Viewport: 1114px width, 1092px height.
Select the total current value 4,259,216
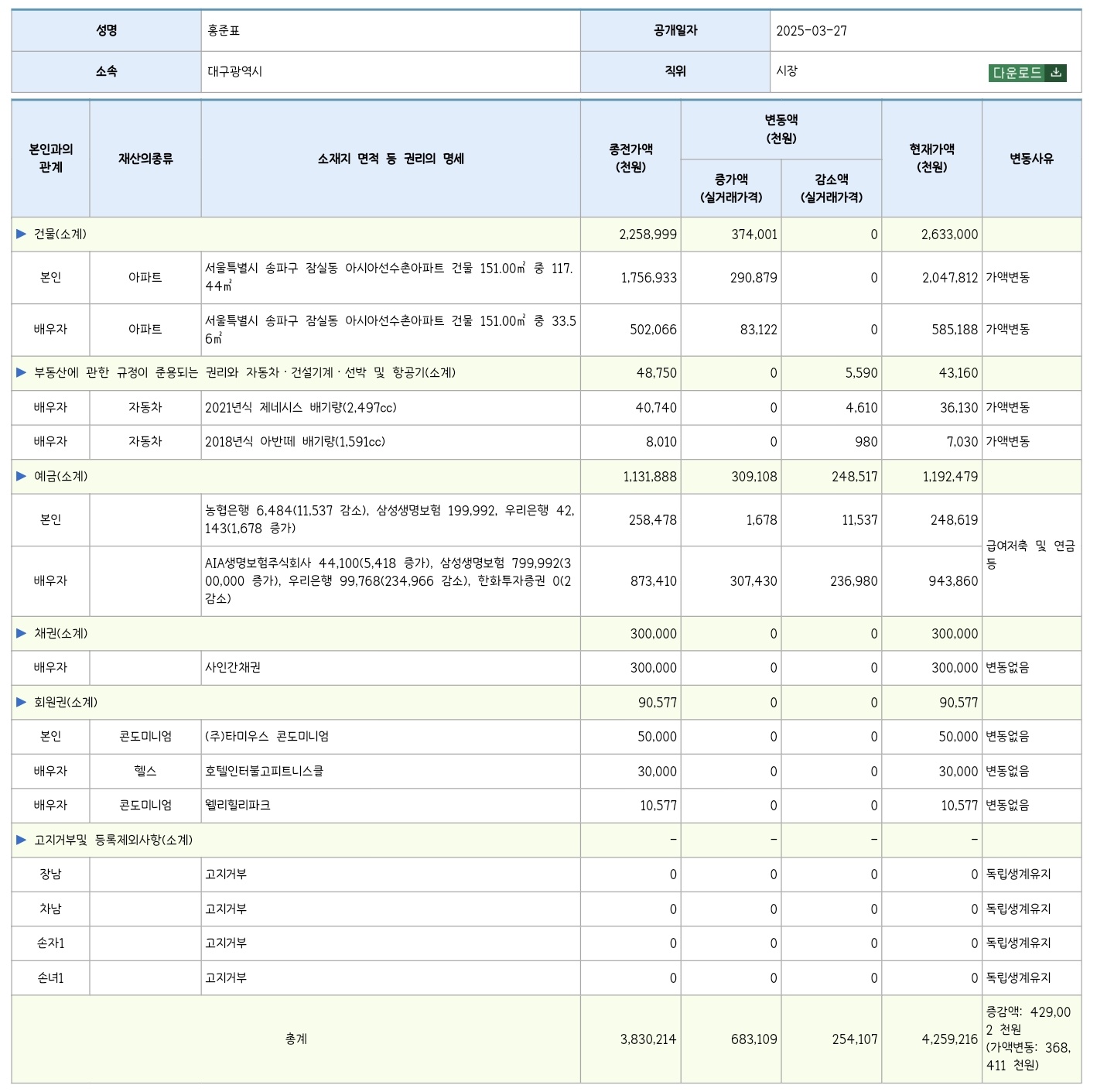point(950,1039)
